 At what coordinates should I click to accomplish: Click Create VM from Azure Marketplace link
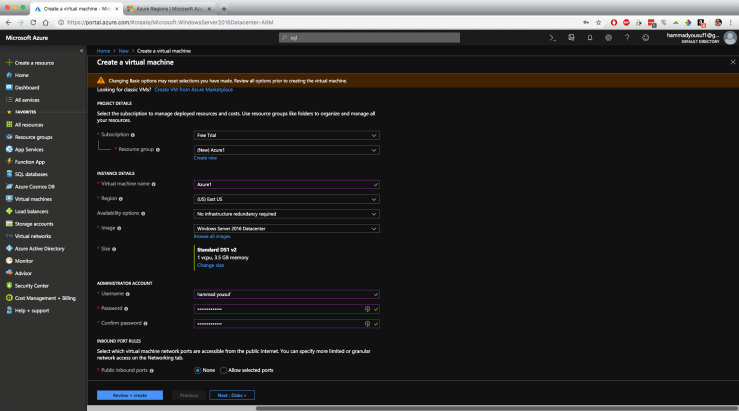coord(194,90)
